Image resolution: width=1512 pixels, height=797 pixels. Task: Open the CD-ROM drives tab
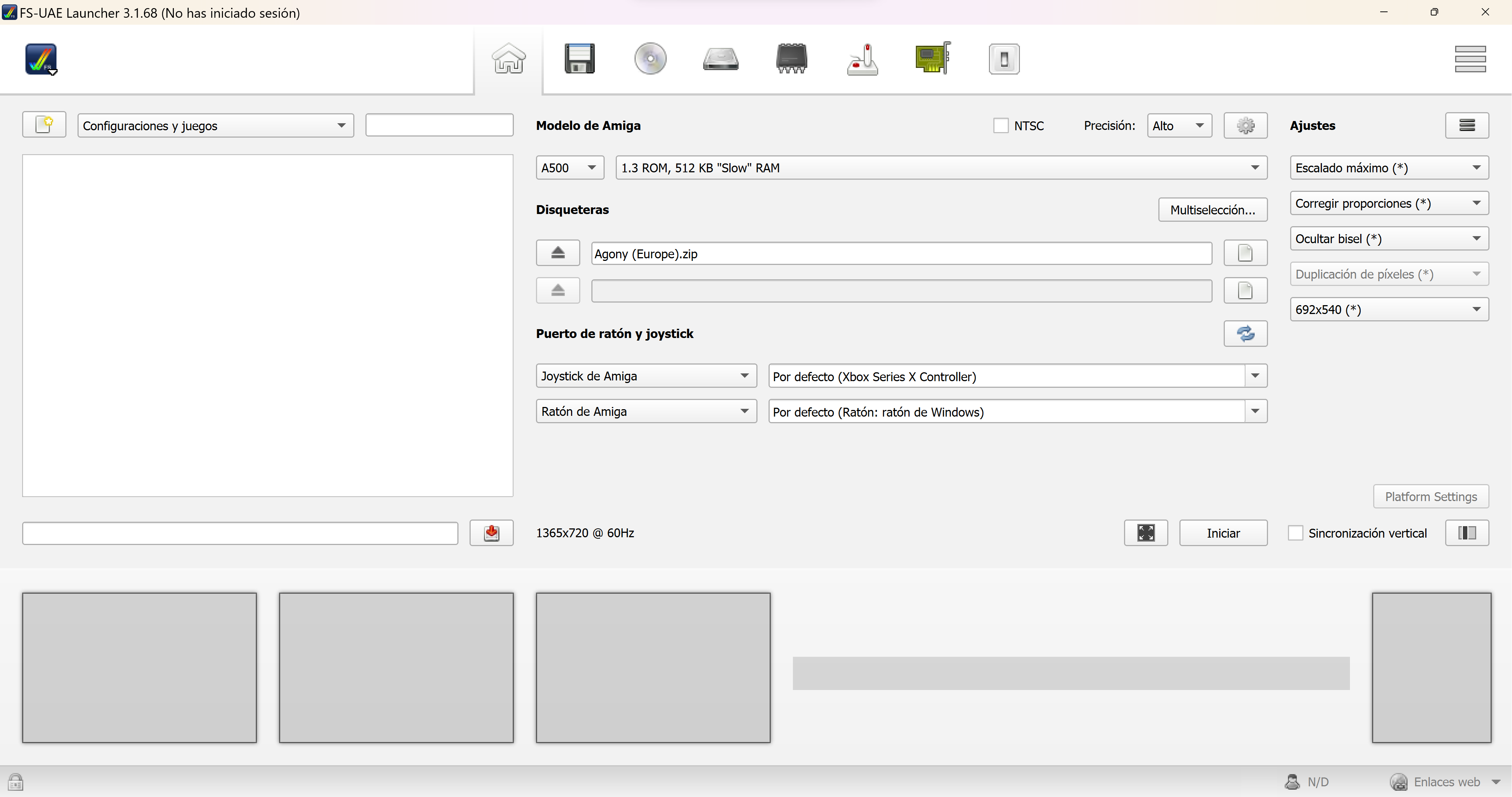(x=650, y=59)
